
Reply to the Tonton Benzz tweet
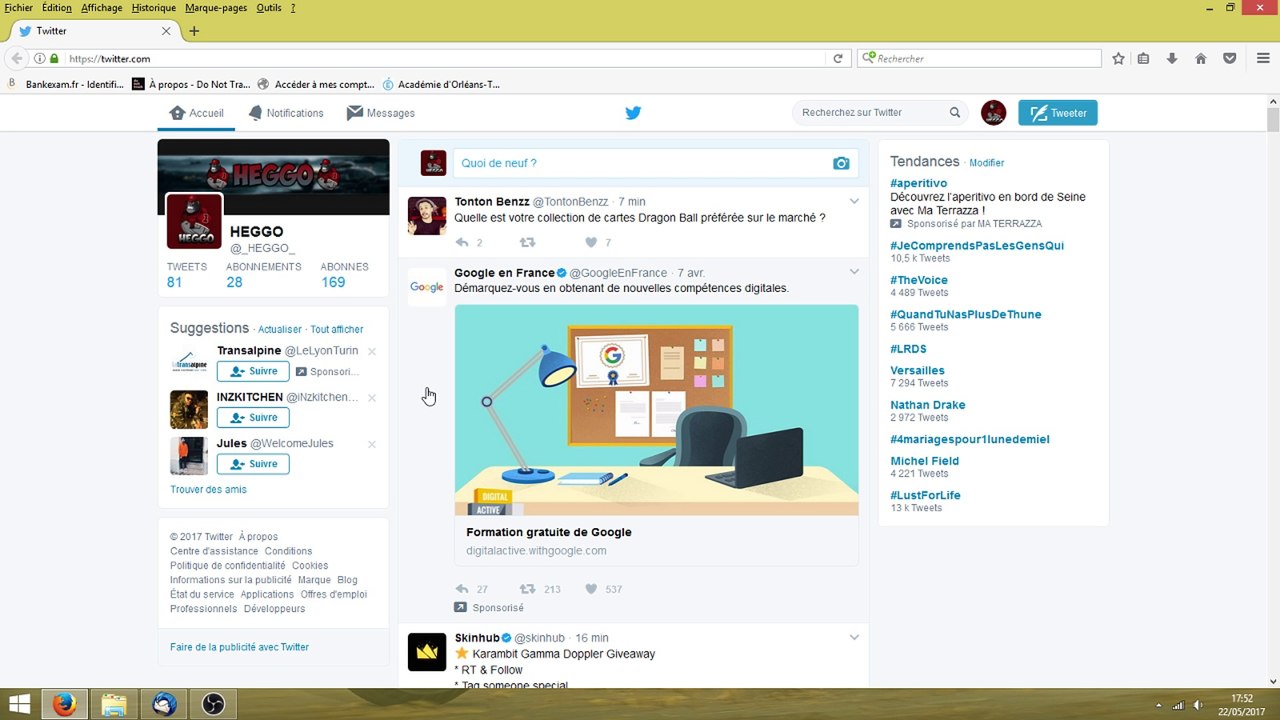pyautogui.click(x=462, y=242)
